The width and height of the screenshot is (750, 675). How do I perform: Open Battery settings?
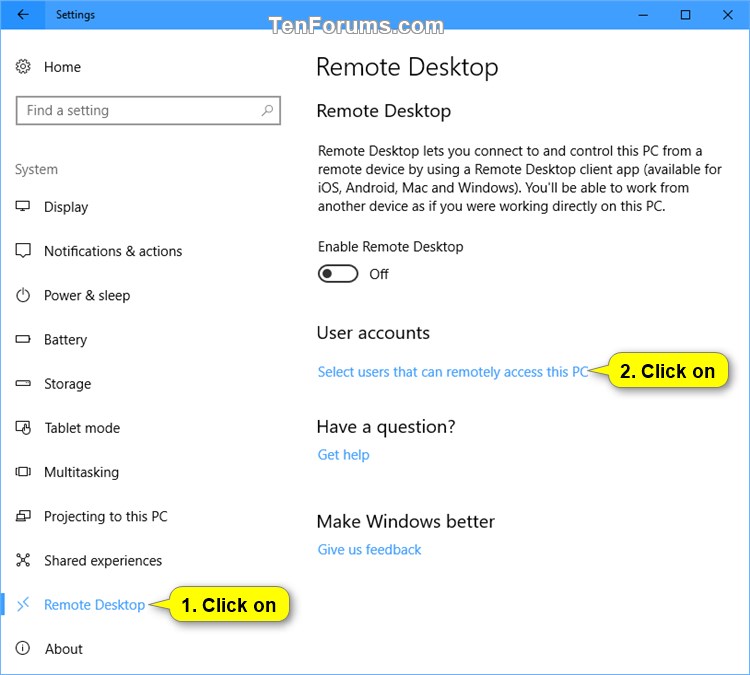66,340
